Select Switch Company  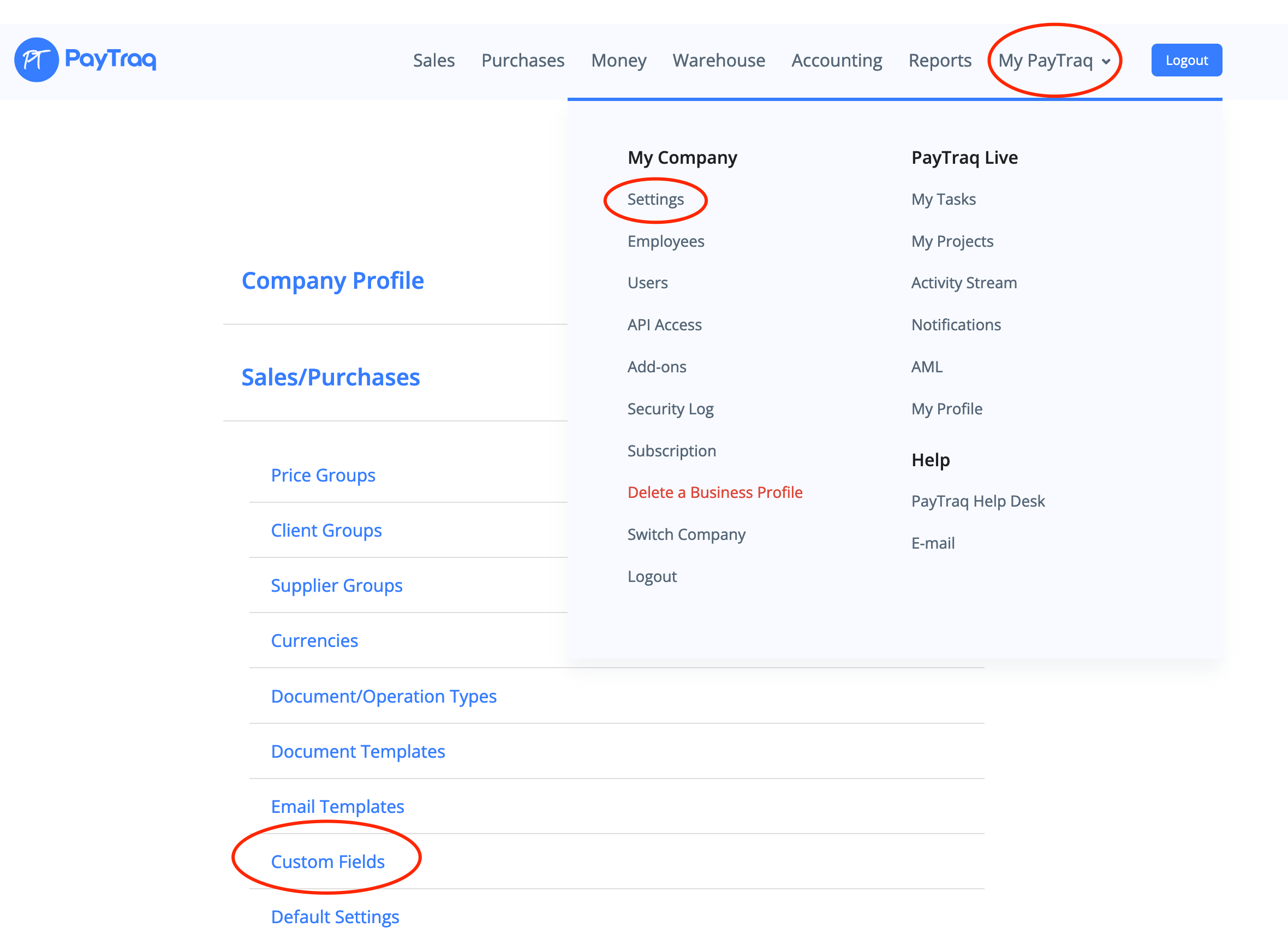click(687, 534)
